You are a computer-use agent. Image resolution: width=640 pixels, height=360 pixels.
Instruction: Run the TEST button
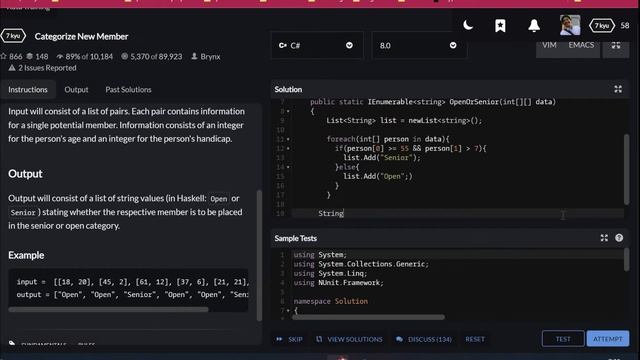coord(563,339)
